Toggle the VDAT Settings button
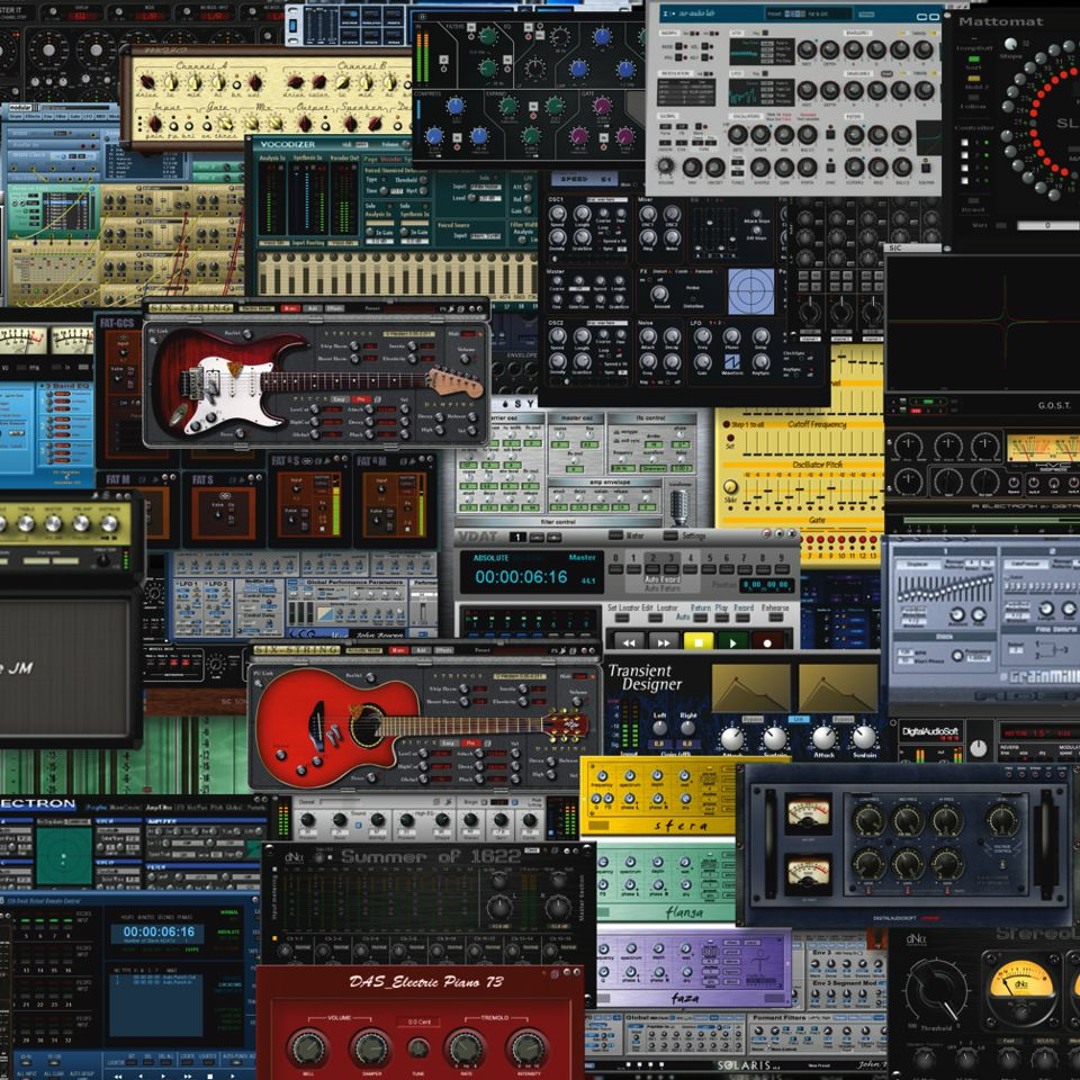This screenshot has width=1080, height=1080. coord(670,535)
